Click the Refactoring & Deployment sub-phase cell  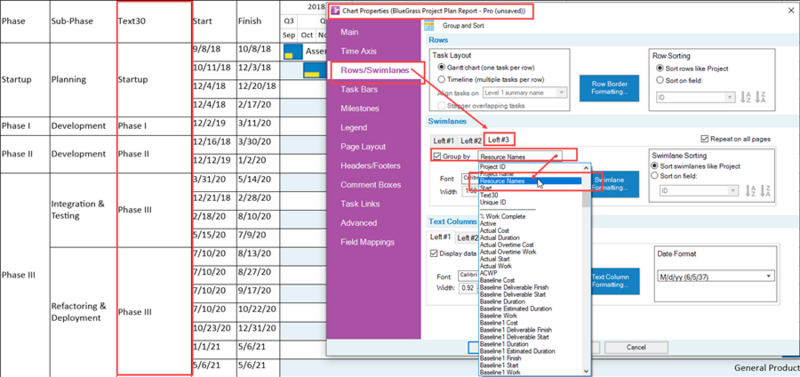point(83,312)
